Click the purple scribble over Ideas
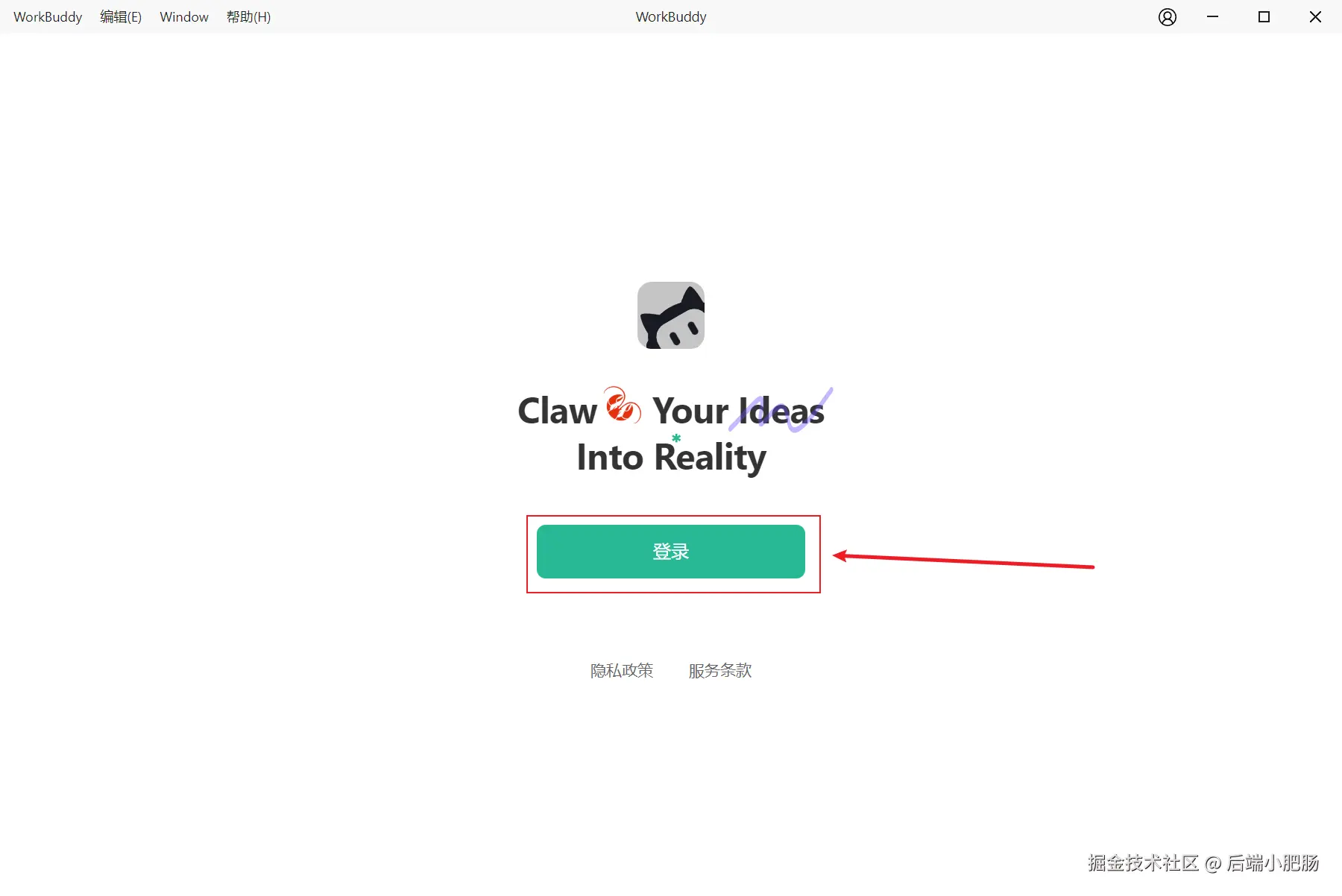The width and height of the screenshot is (1342, 896). pyautogui.click(x=781, y=409)
